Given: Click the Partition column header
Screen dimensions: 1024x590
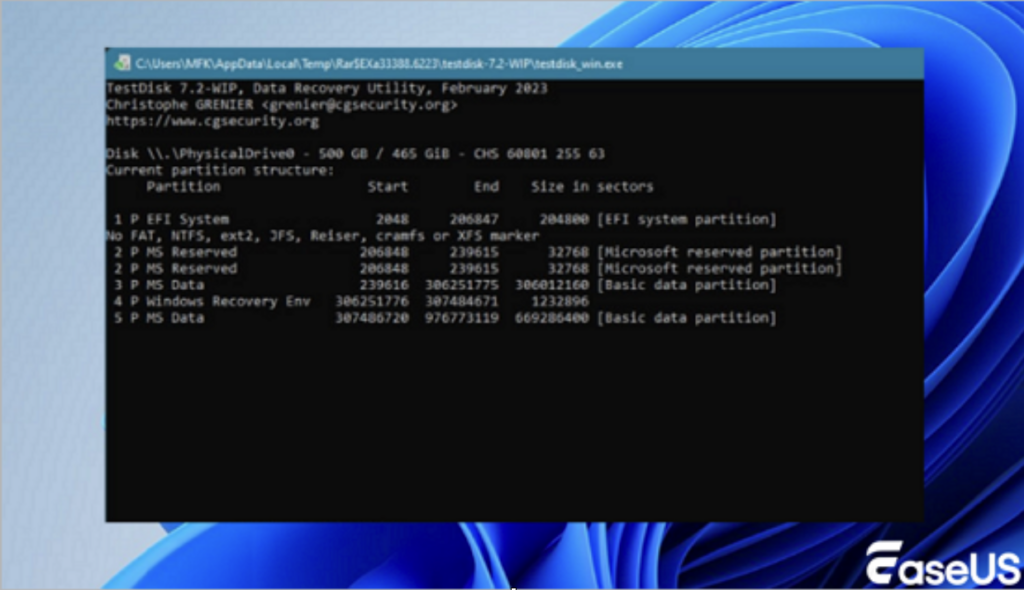Looking at the screenshot, I should 183,187.
